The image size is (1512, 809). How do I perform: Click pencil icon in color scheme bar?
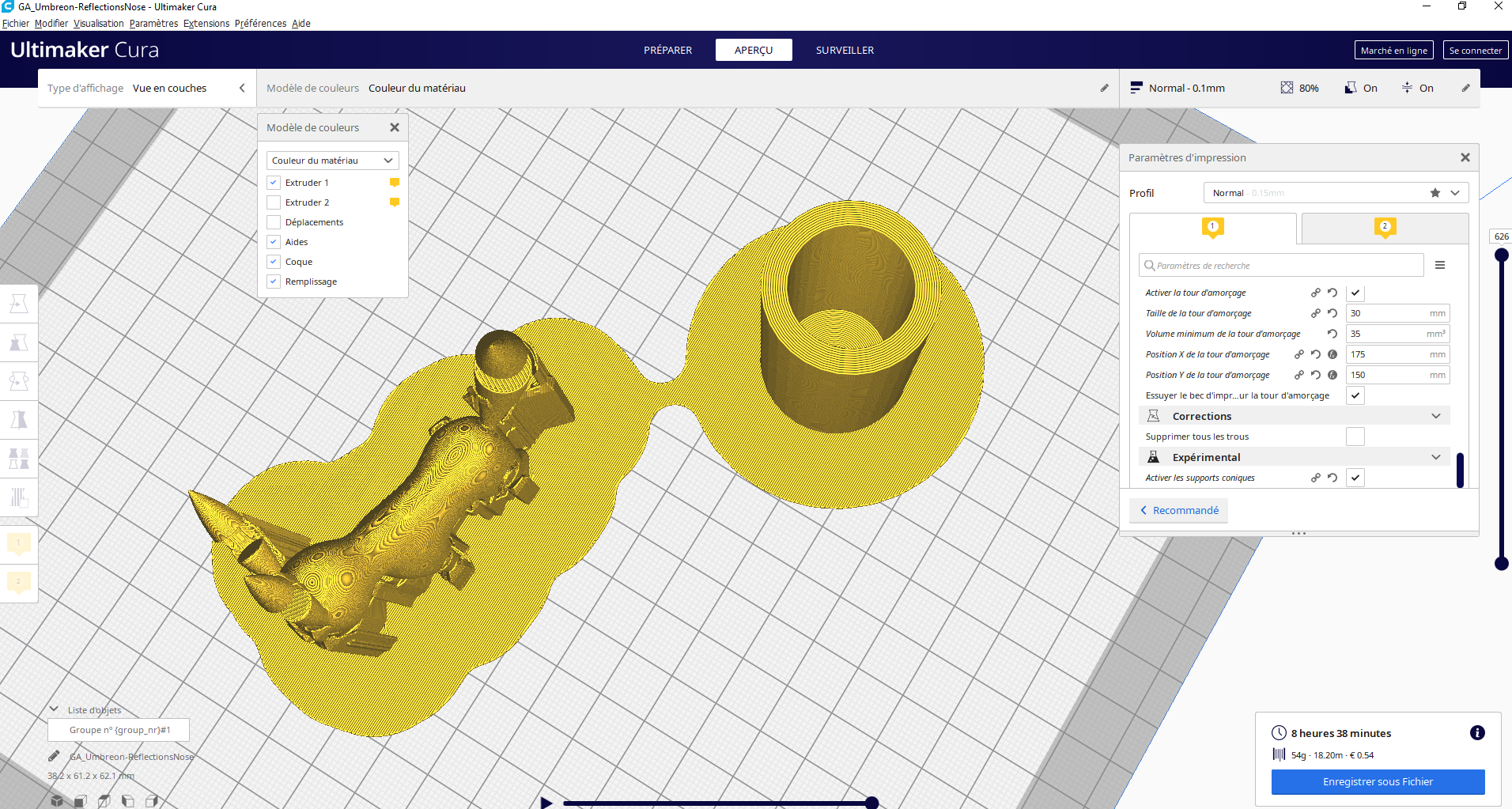pyautogui.click(x=1105, y=88)
